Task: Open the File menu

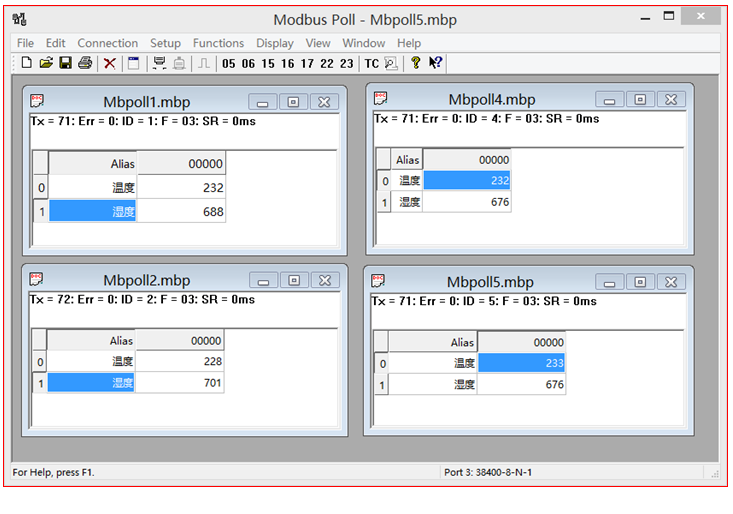Action: (25, 43)
